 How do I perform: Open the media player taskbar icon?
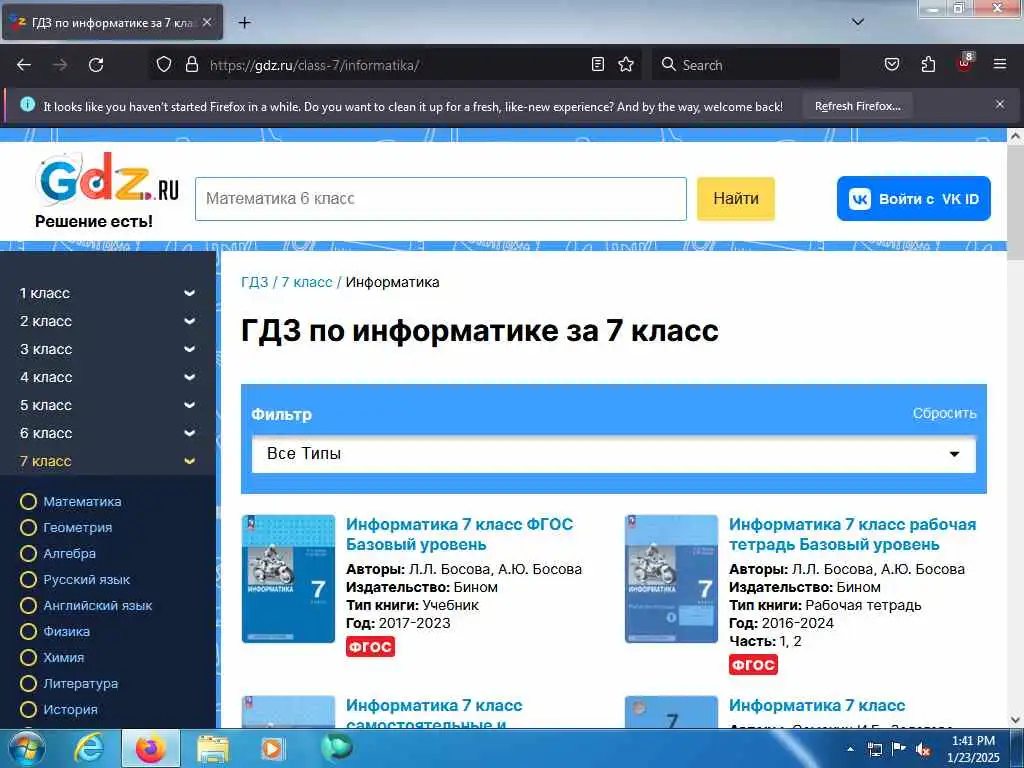tap(272, 748)
